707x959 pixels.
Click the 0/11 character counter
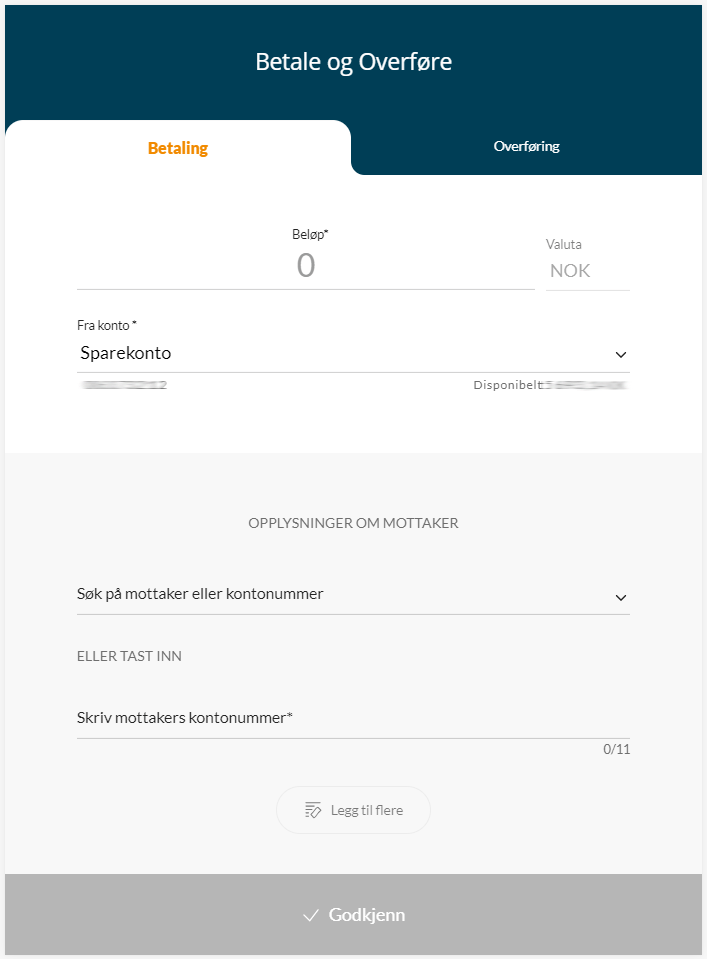coord(616,749)
